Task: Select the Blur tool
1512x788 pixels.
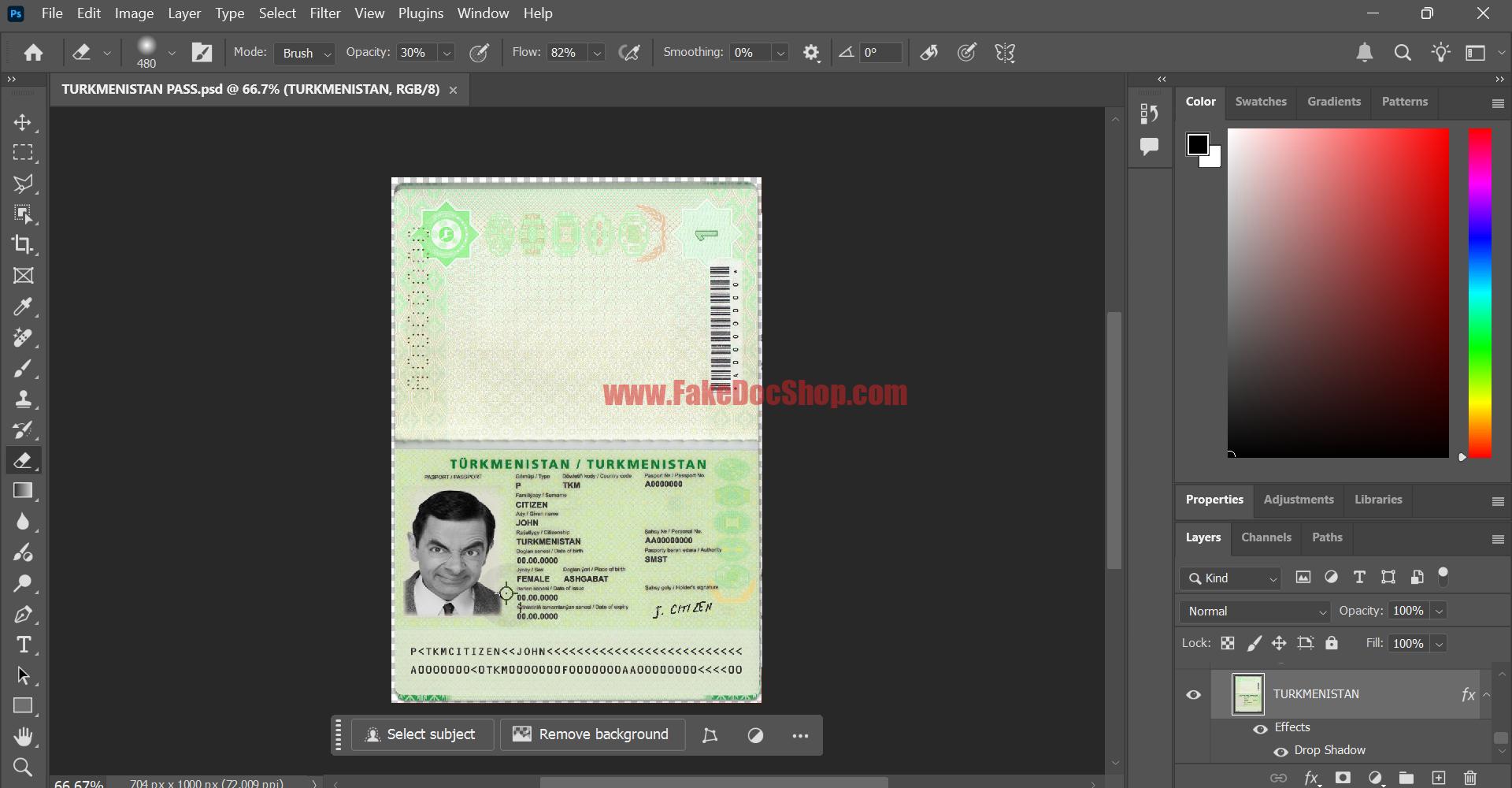Action: [23, 522]
